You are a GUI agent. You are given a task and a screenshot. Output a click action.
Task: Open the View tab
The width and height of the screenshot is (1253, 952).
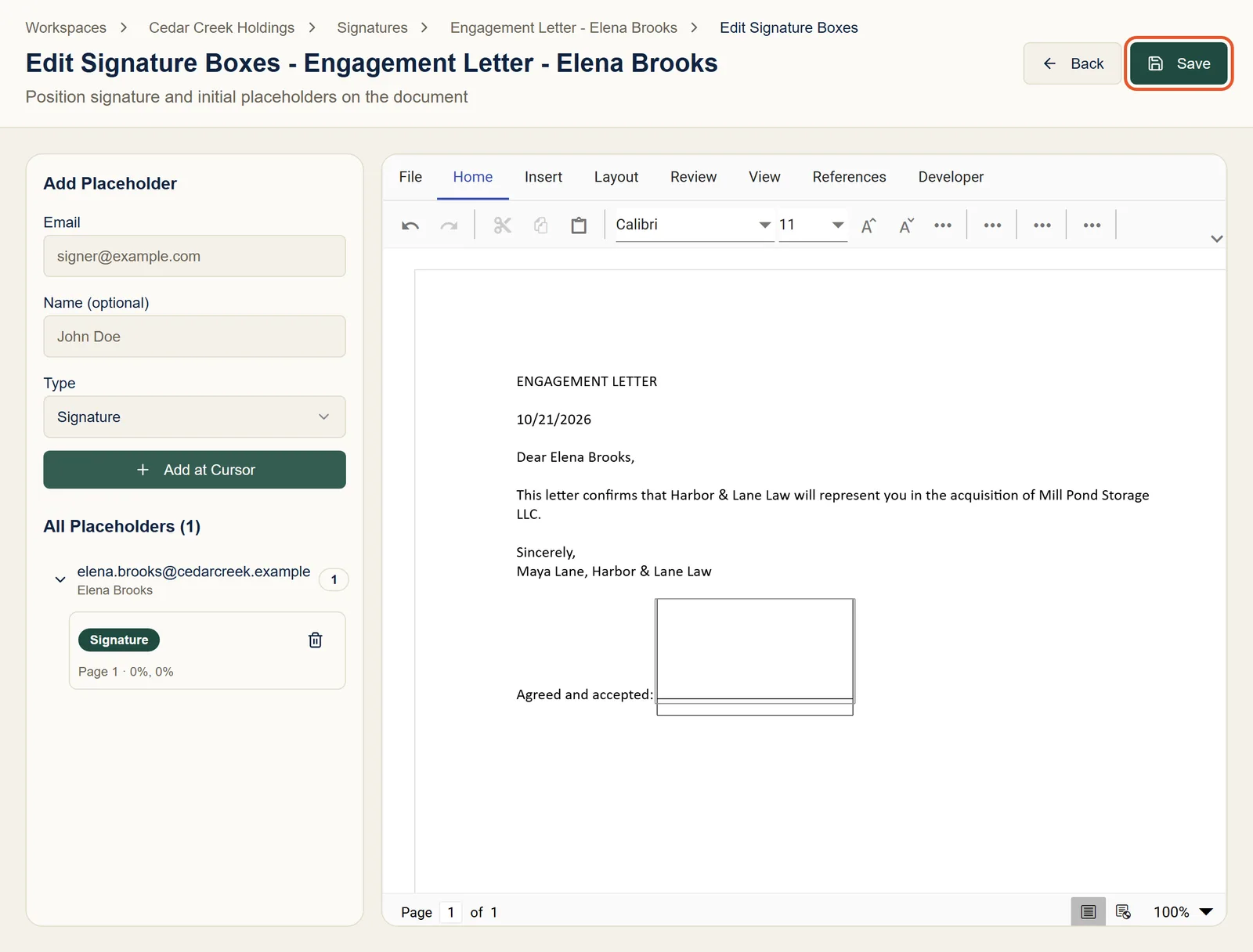pos(764,177)
